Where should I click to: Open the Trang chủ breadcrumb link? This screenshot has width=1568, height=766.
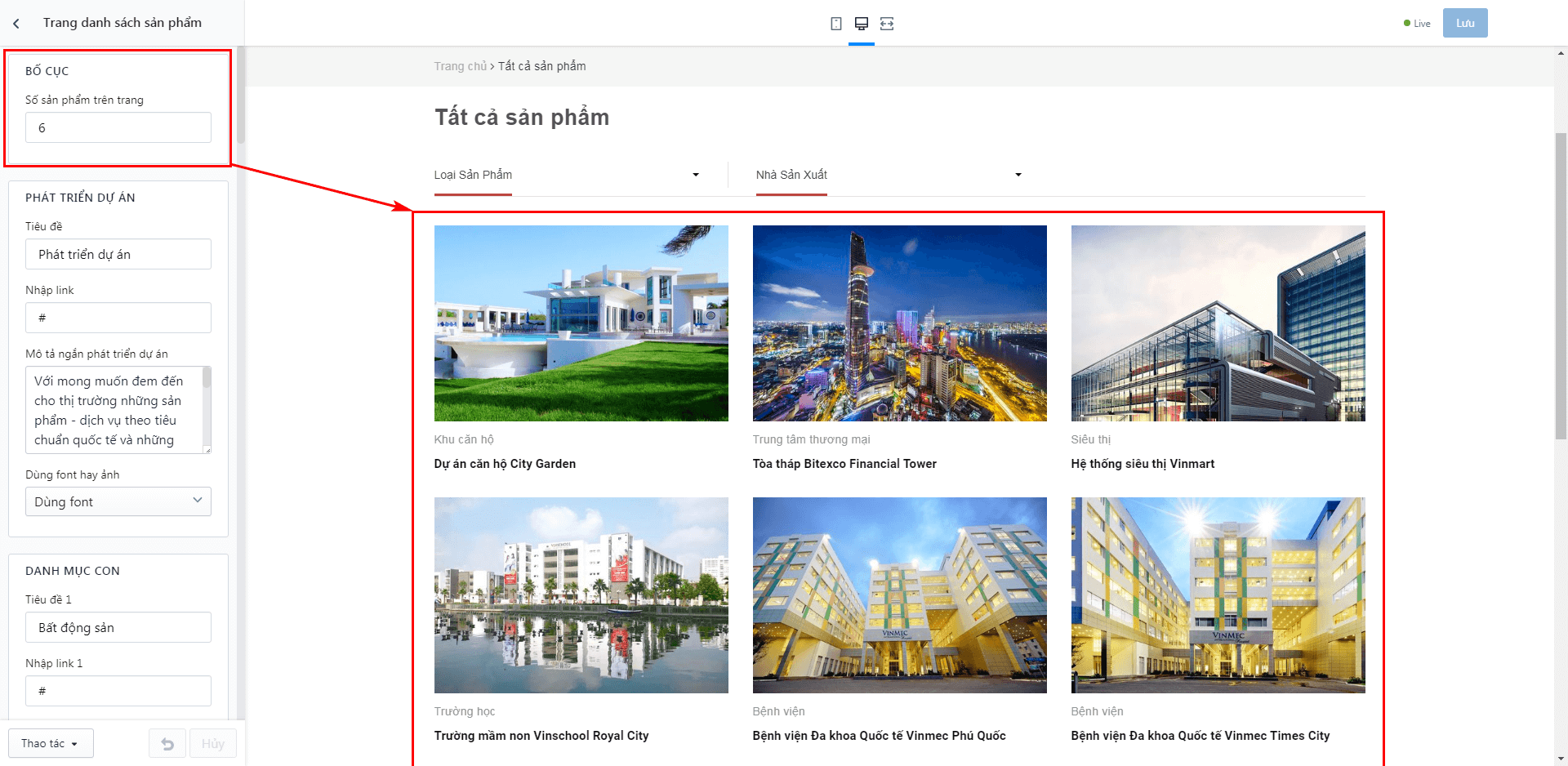click(x=461, y=66)
